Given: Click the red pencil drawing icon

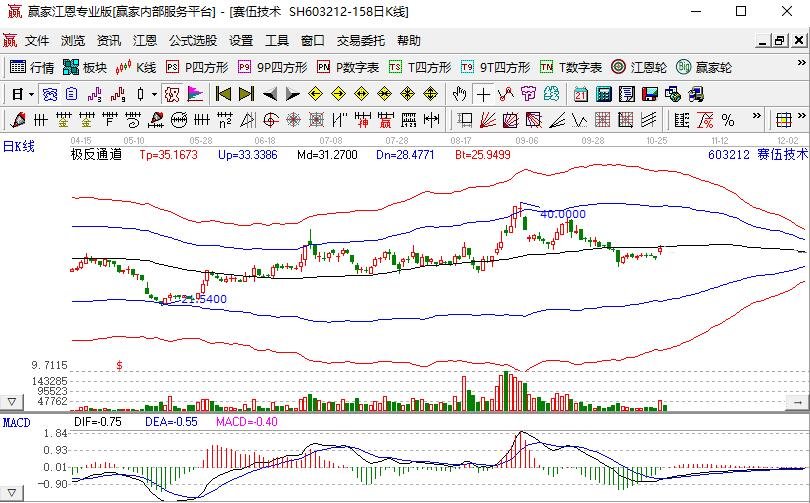Looking at the screenshot, I should [18, 120].
